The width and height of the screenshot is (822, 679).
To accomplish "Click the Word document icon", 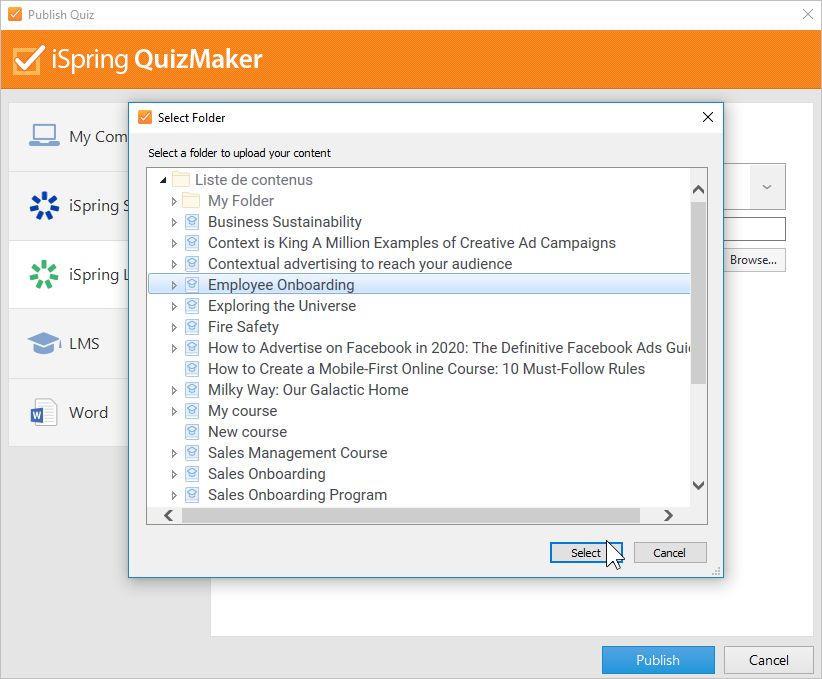I will point(44,412).
